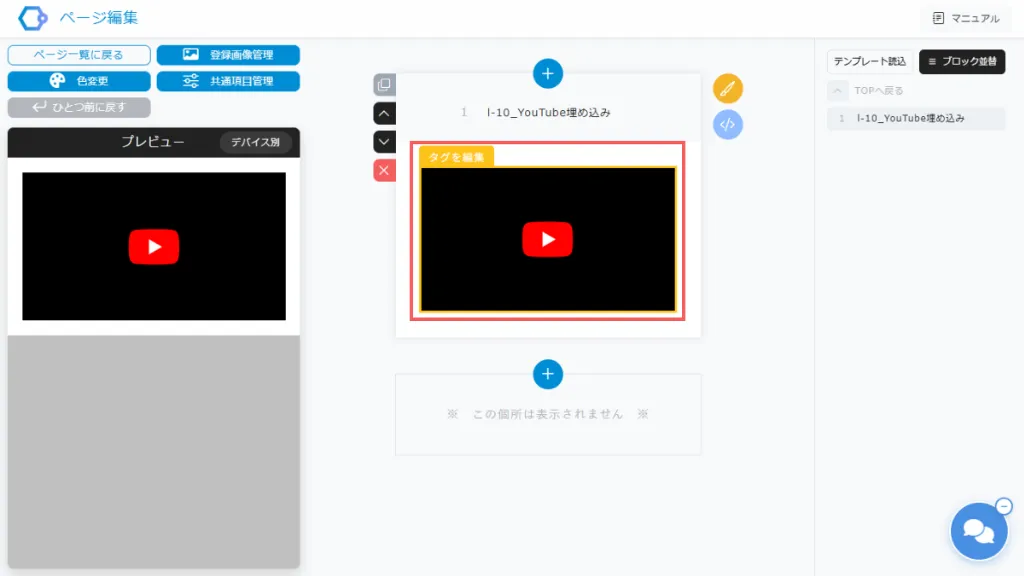Click the TOPへ戻る chevron button
This screenshot has width=1024, height=576.
click(838, 91)
